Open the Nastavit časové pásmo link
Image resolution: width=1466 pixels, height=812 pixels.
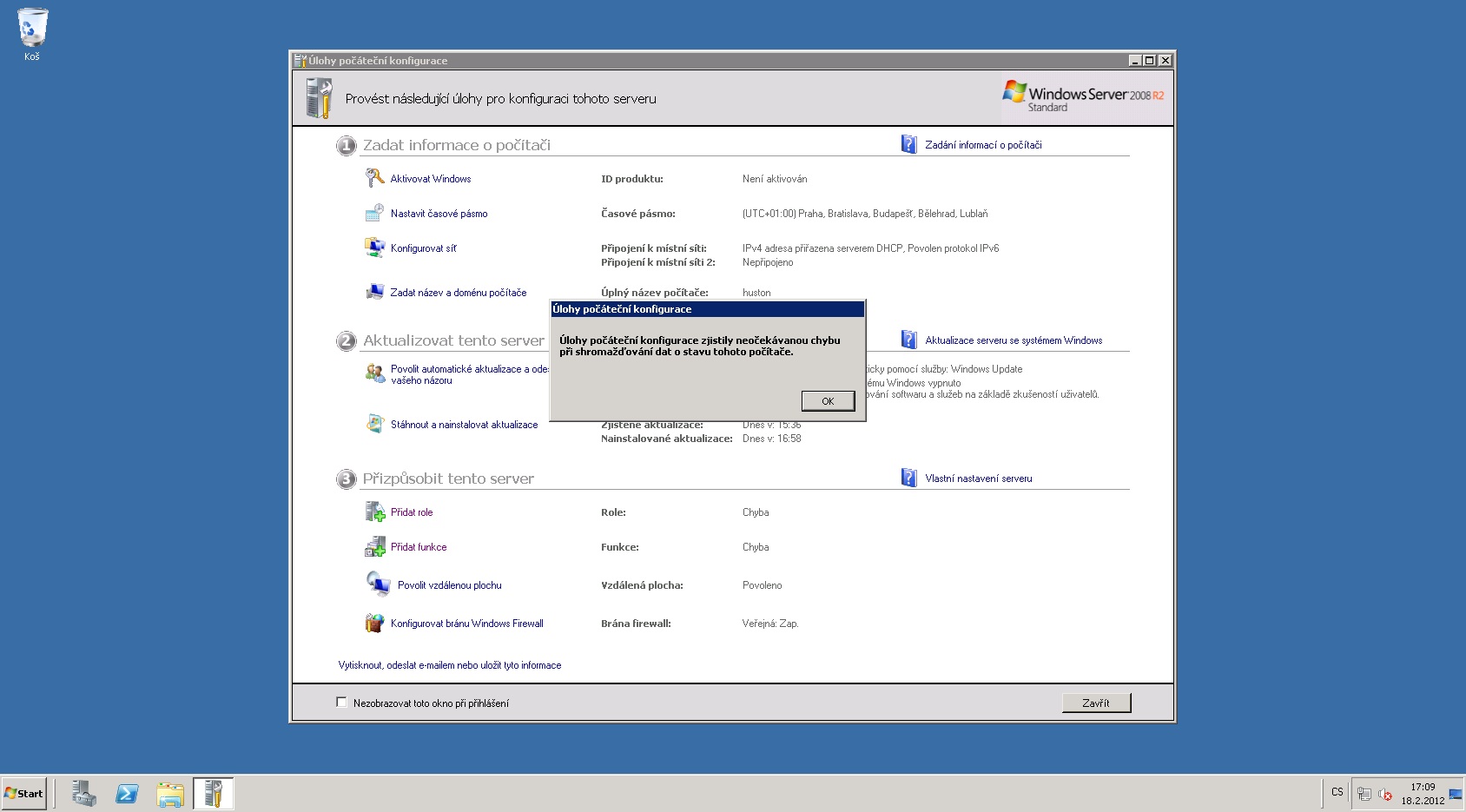click(439, 214)
